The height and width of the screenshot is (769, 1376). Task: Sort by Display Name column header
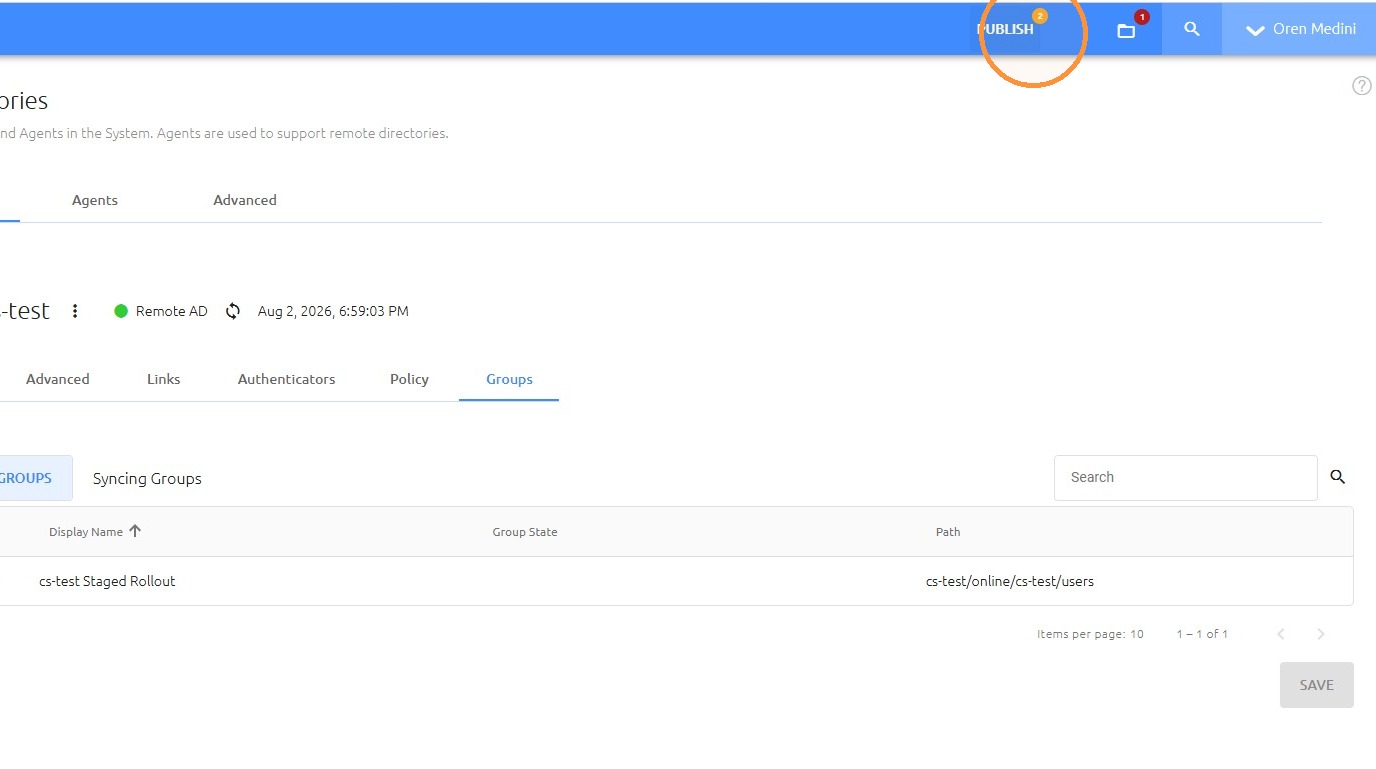(x=86, y=532)
